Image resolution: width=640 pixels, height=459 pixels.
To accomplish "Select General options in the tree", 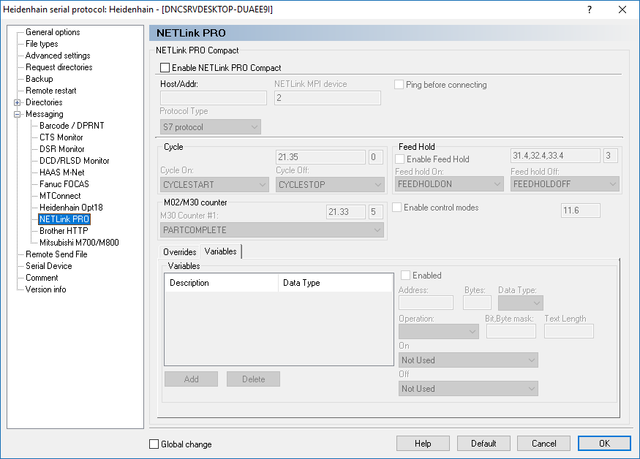I will [53, 32].
